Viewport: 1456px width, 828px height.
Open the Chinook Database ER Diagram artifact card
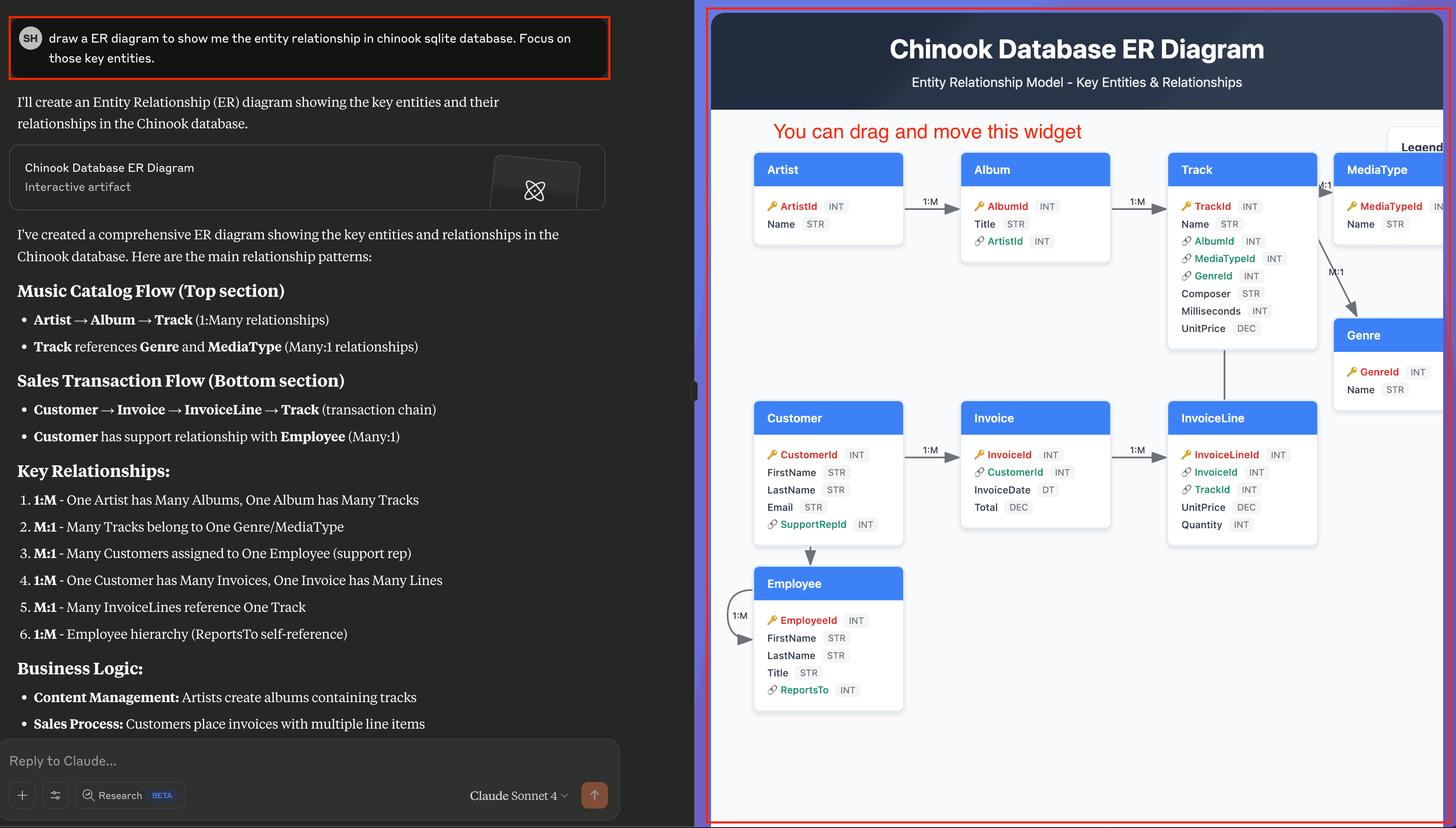click(x=307, y=178)
